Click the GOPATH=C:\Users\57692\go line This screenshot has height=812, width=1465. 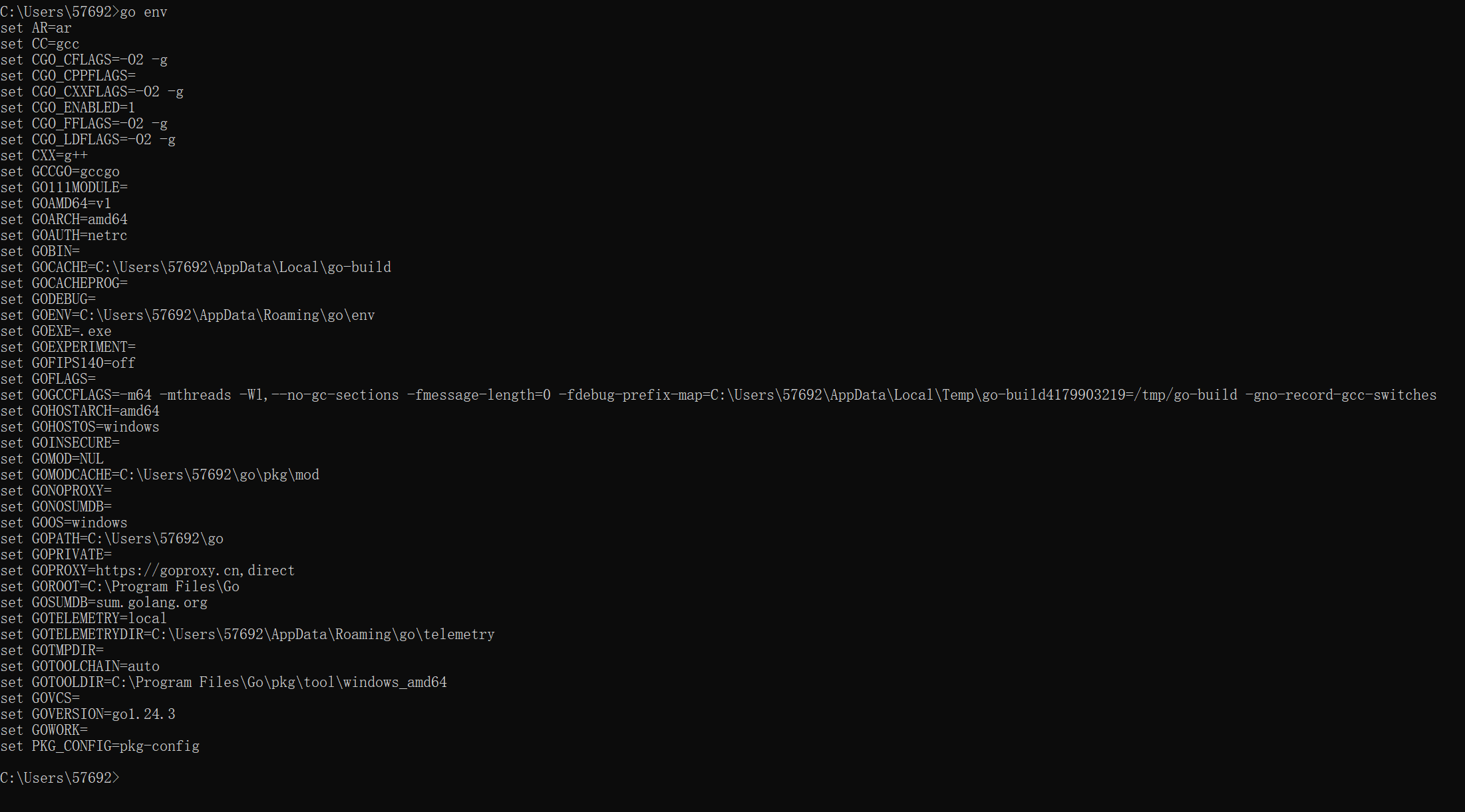[x=112, y=539]
